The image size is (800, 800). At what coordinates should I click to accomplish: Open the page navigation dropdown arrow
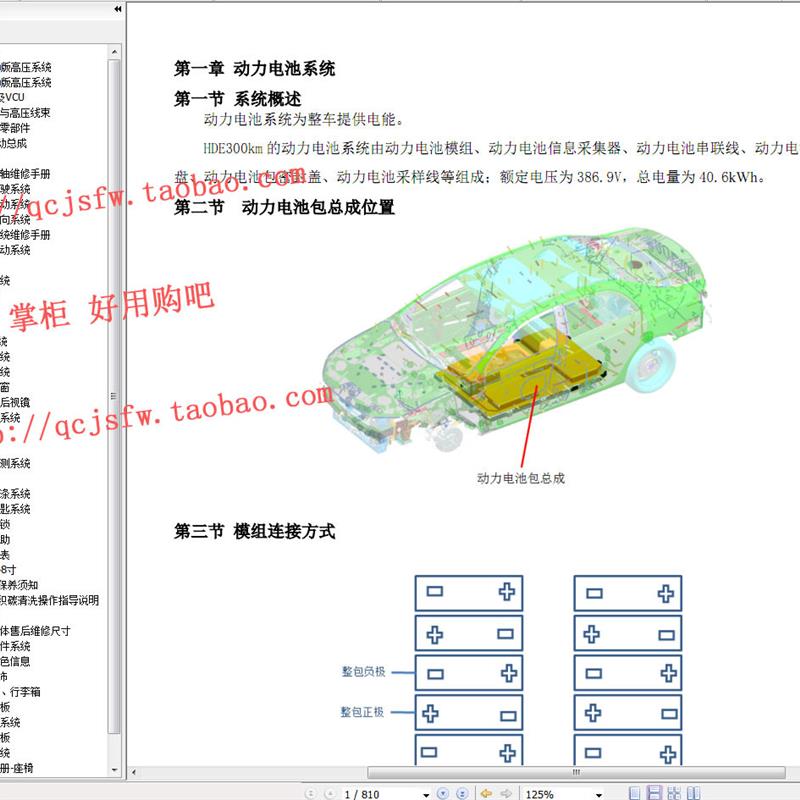pos(425,790)
